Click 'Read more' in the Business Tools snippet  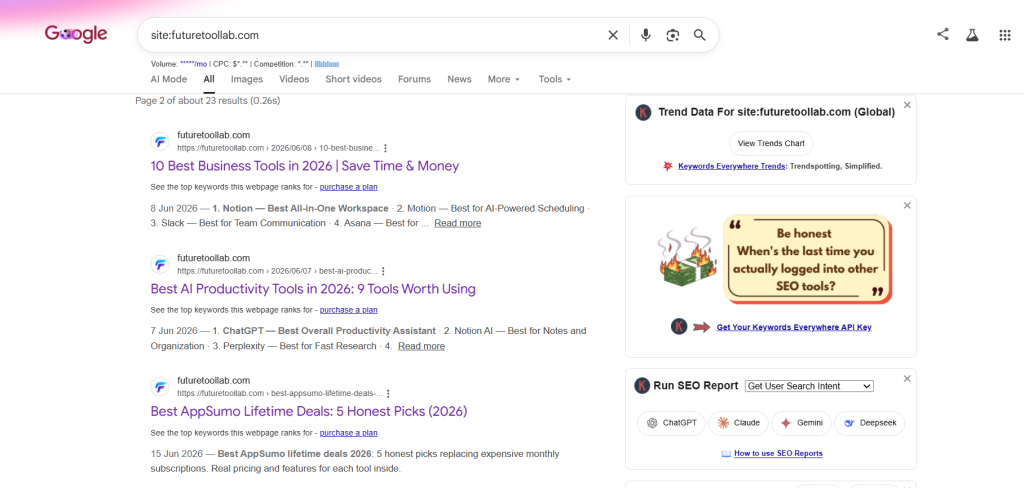pyautogui.click(x=457, y=223)
